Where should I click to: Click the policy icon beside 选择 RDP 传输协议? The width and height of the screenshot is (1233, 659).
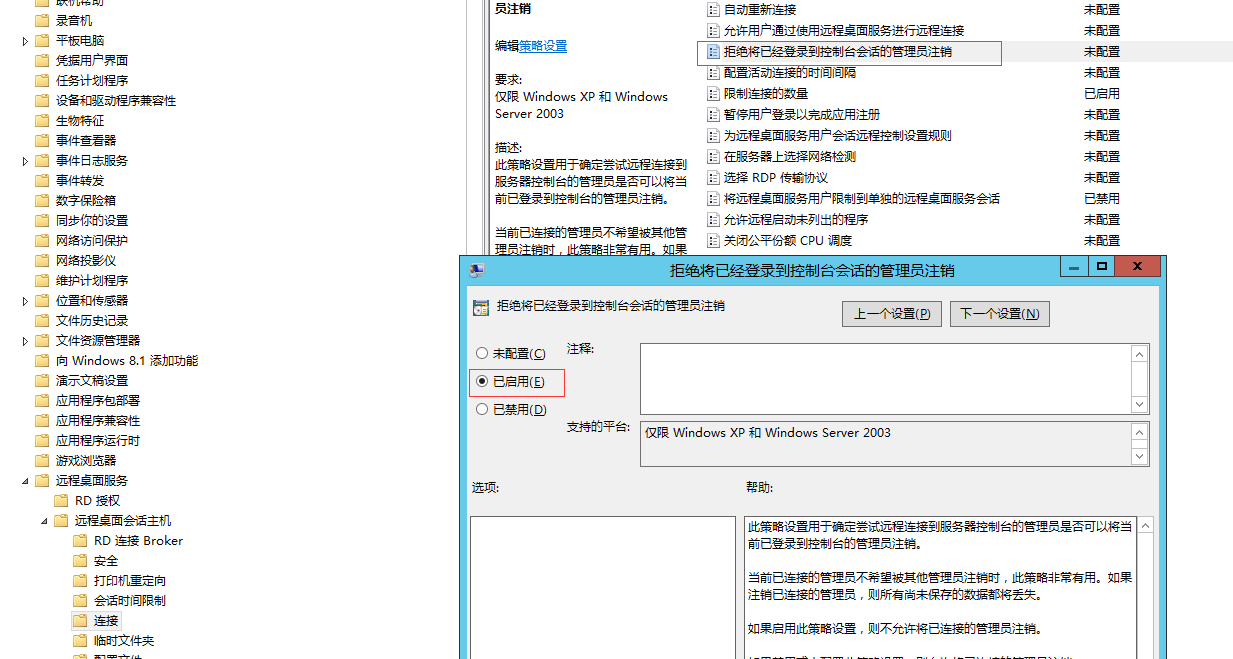coord(713,178)
